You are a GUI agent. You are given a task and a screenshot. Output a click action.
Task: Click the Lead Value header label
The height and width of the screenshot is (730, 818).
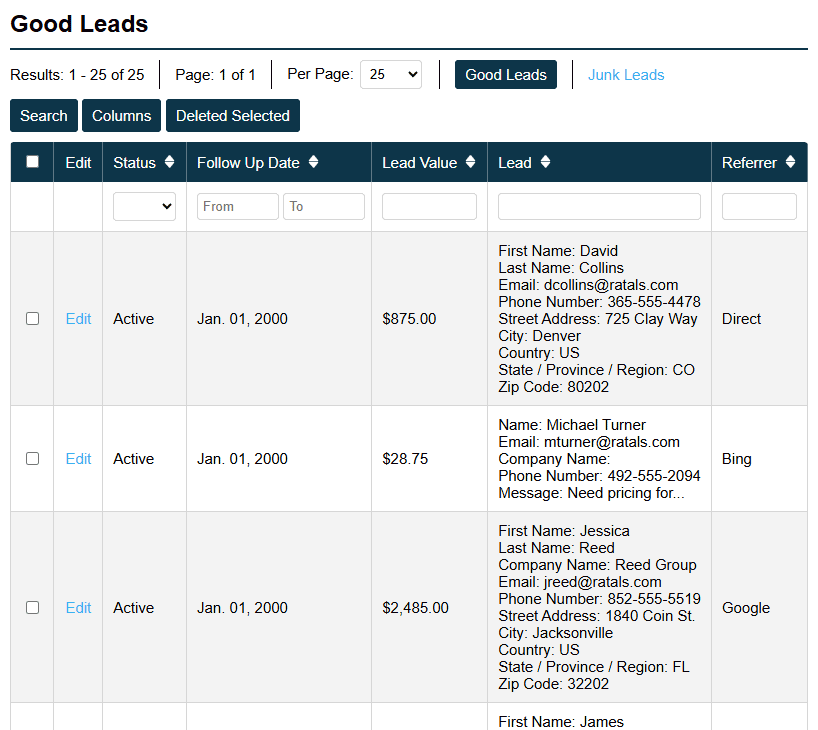click(419, 162)
